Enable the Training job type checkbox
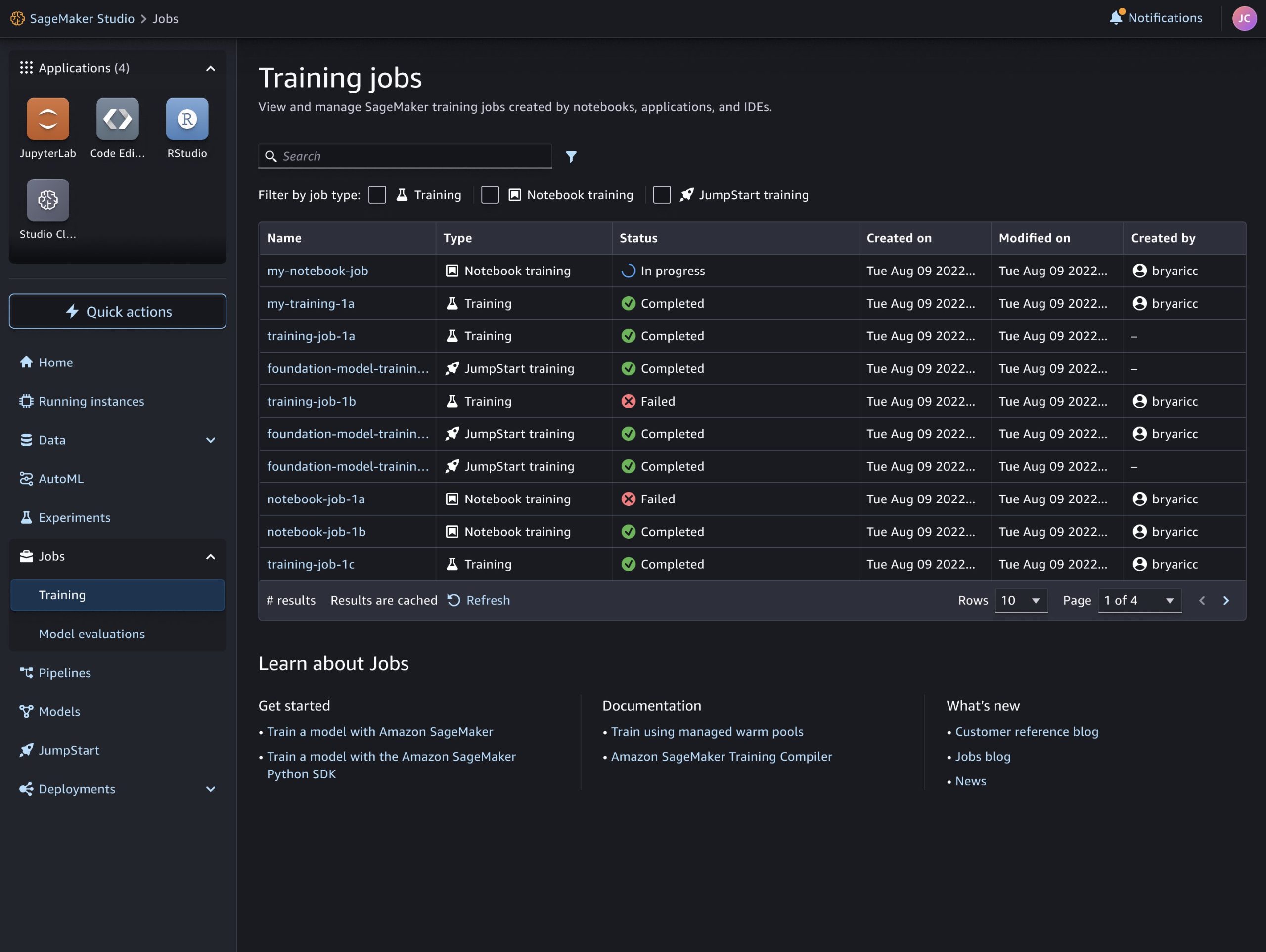 click(x=377, y=195)
